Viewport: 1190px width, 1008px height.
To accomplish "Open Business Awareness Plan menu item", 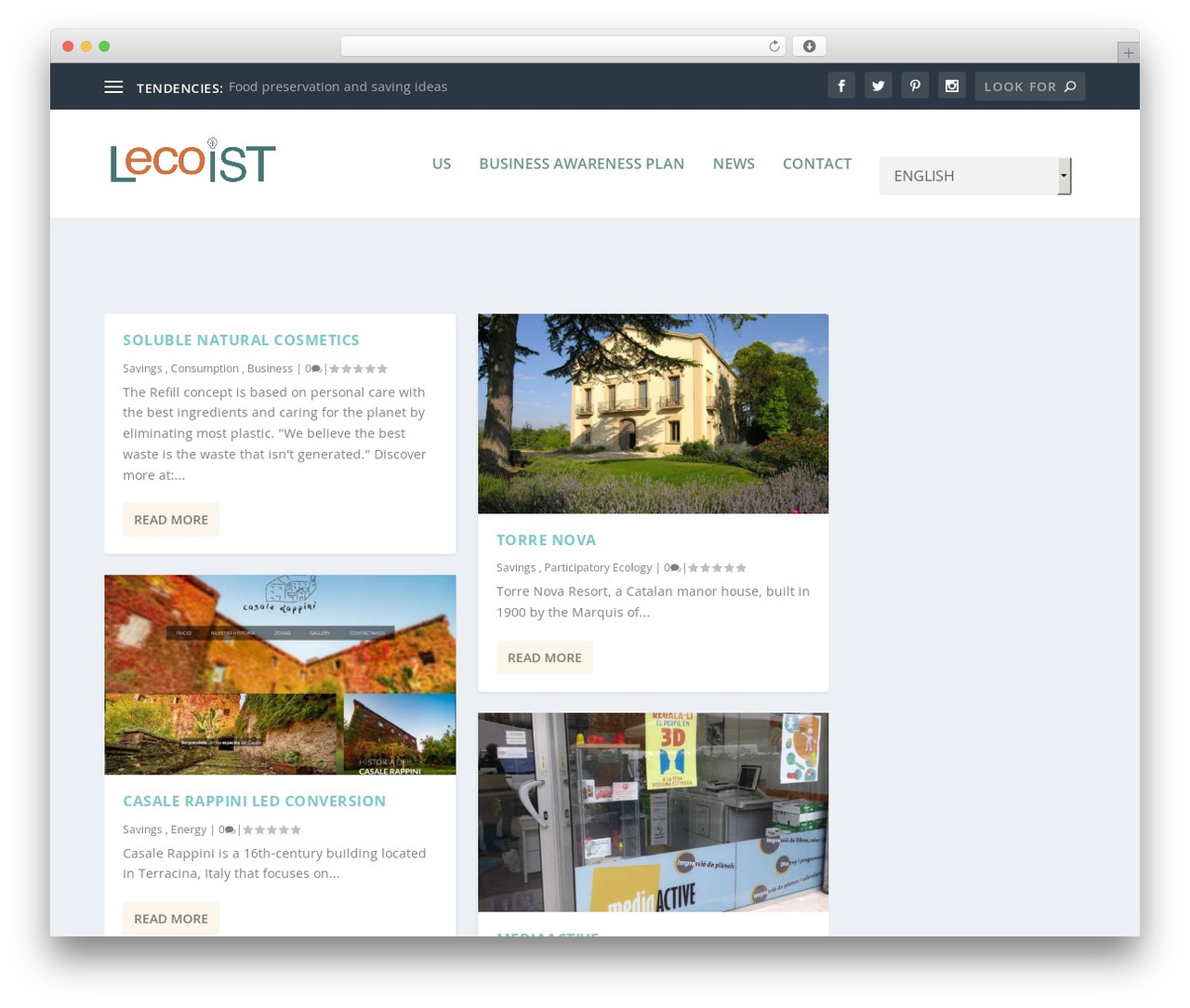I will coord(582,164).
